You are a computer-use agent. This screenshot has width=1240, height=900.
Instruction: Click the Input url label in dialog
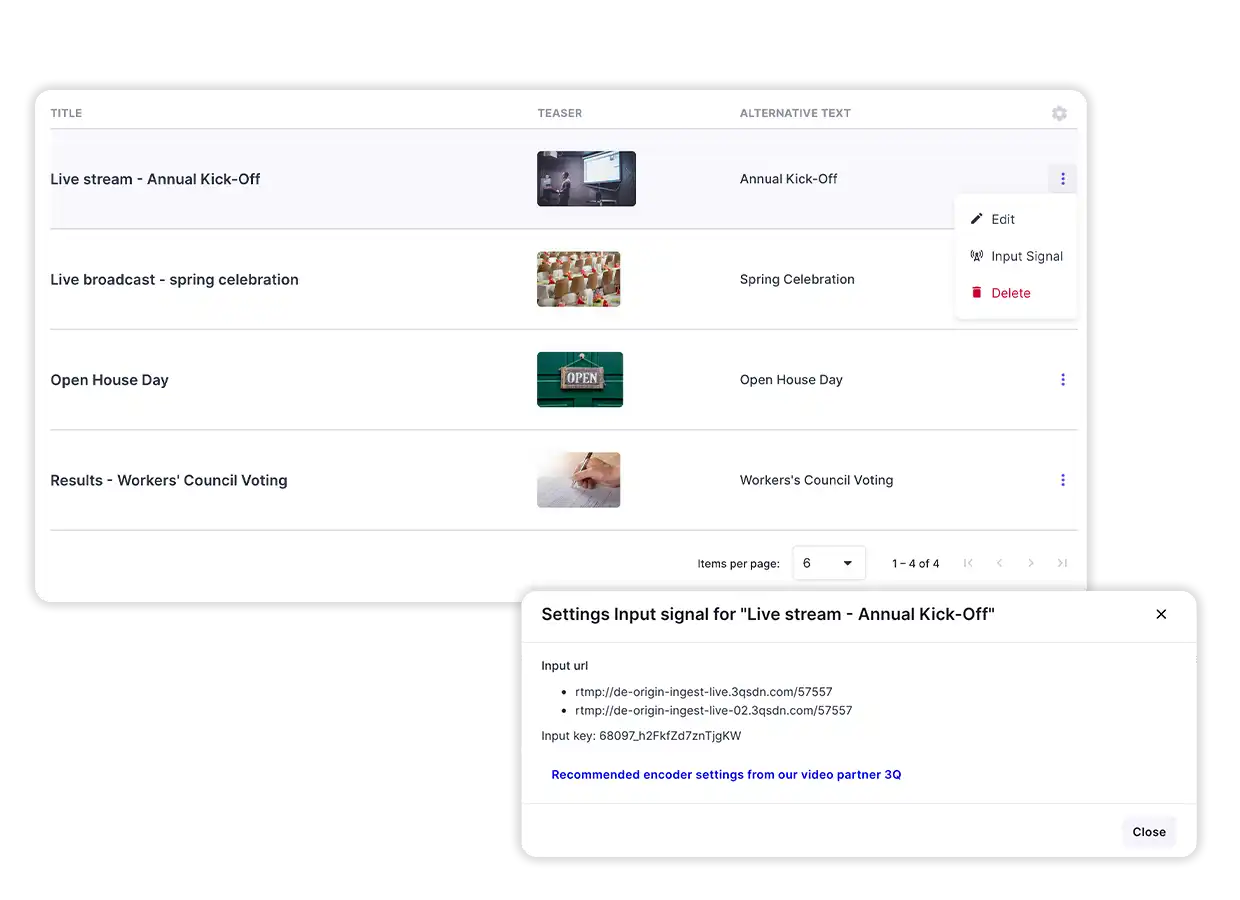[565, 666]
